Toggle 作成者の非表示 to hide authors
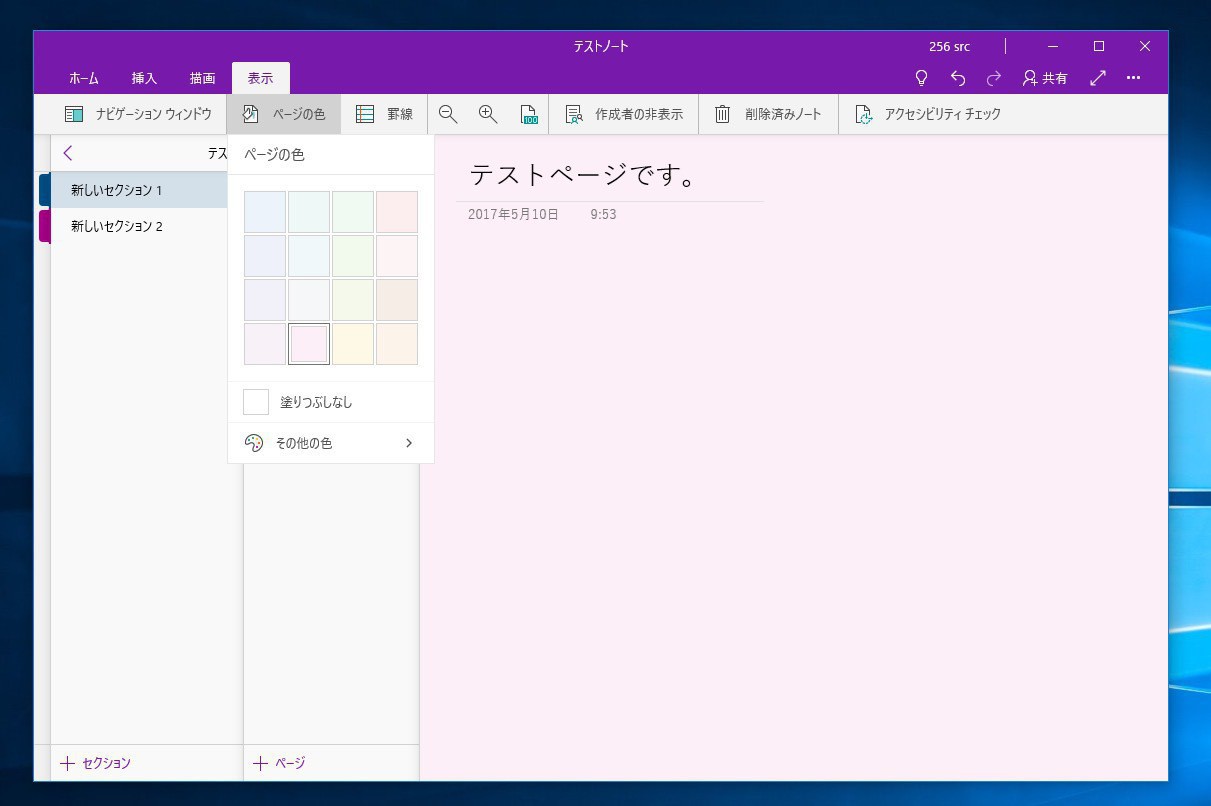 [x=624, y=114]
